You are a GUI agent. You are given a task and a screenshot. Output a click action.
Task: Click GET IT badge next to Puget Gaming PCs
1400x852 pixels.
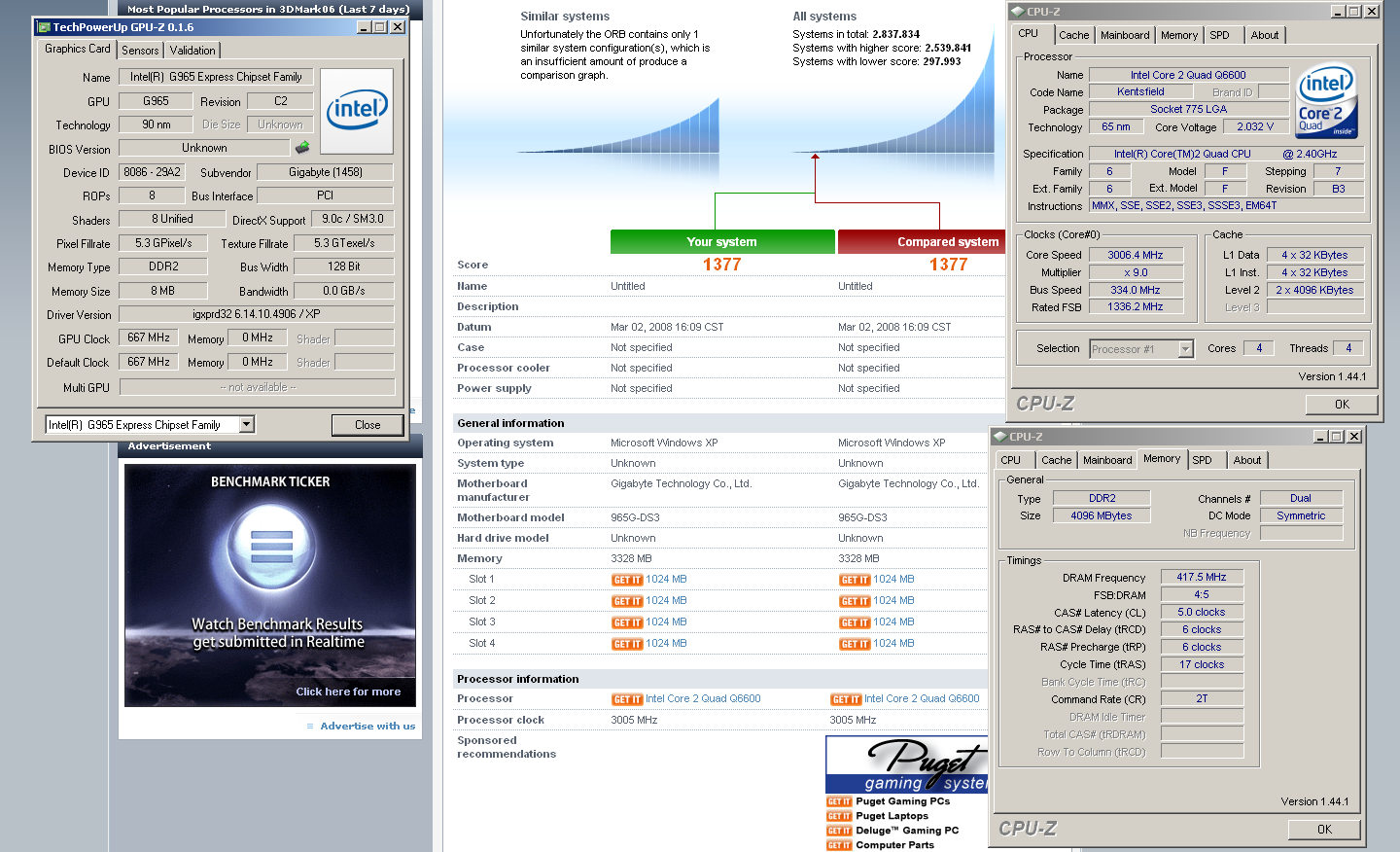[x=839, y=801]
